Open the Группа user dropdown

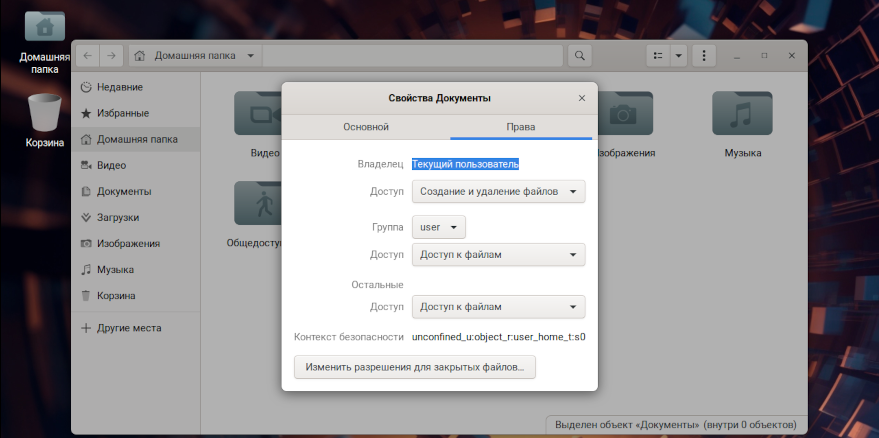point(438,227)
